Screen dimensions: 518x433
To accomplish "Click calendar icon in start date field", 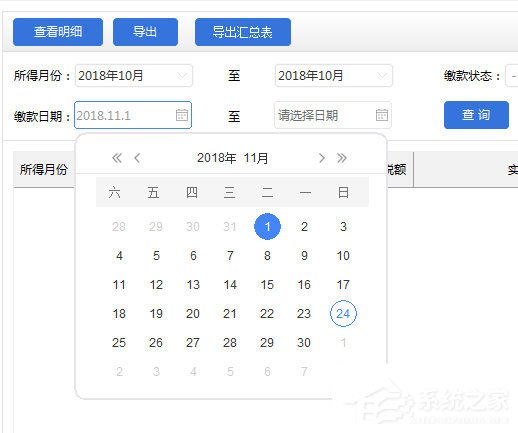I will coord(182,115).
